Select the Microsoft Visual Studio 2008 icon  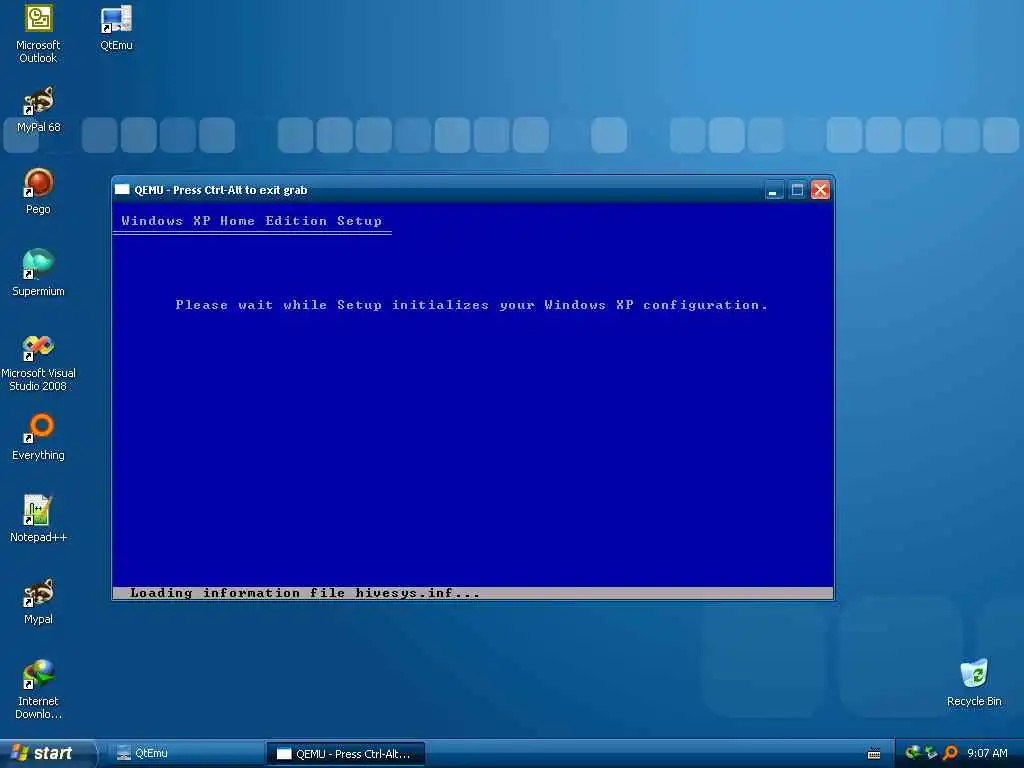tap(39, 362)
